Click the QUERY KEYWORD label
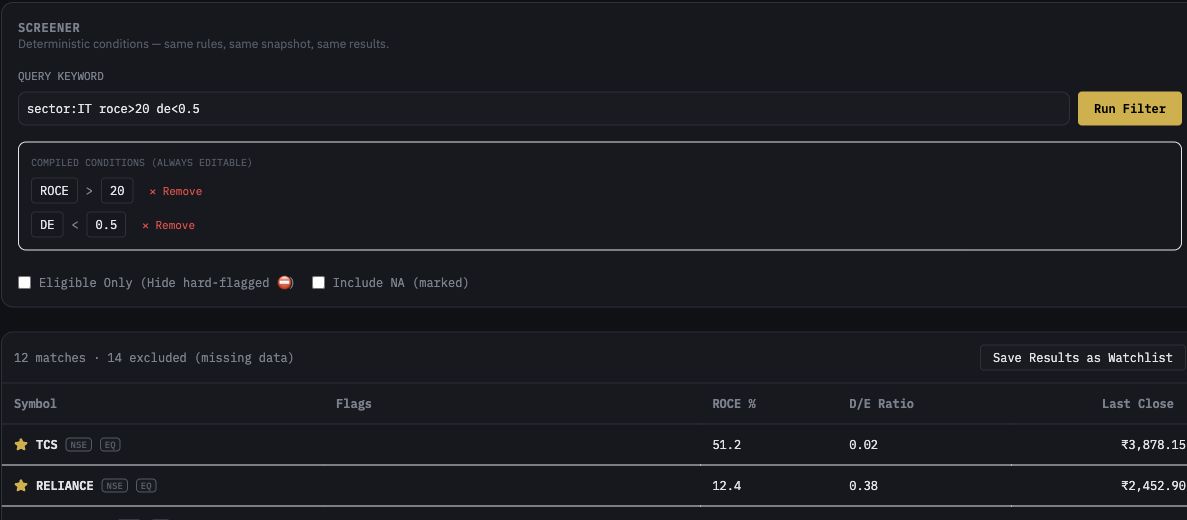 [61, 76]
